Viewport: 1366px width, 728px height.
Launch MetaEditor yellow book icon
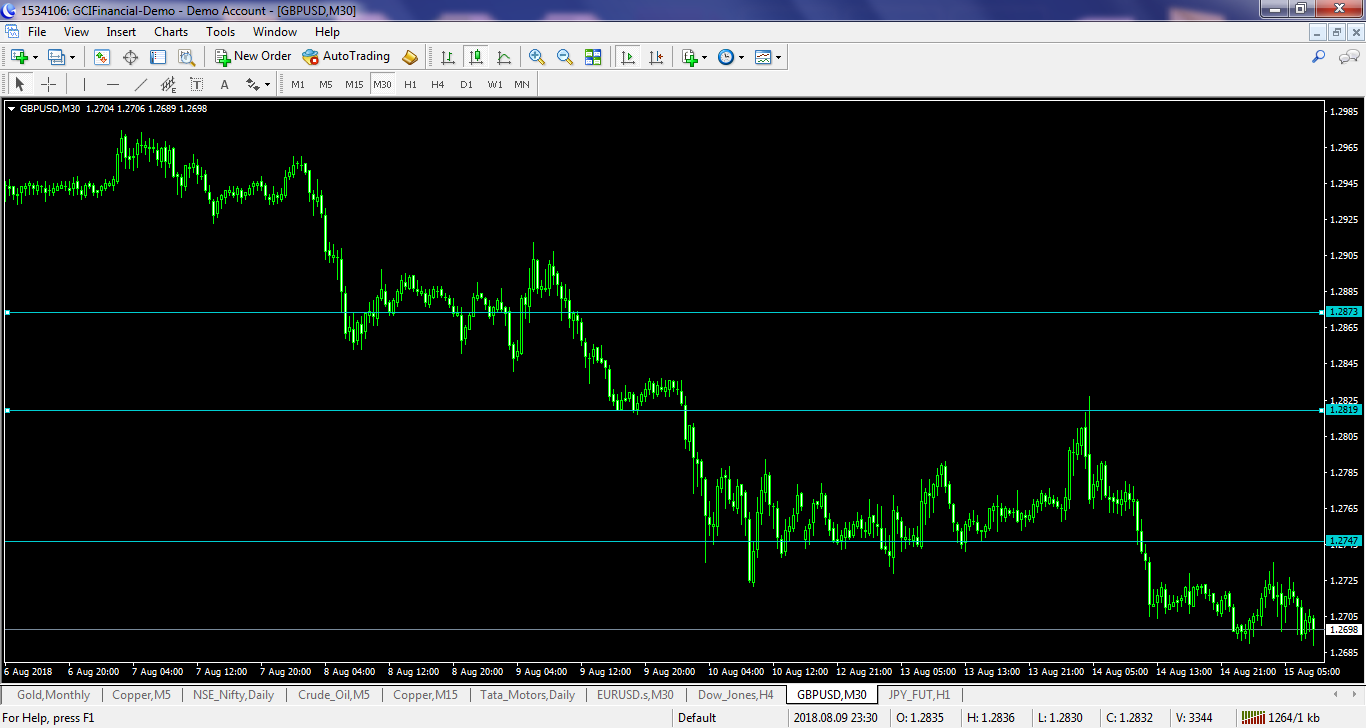click(409, 57)
